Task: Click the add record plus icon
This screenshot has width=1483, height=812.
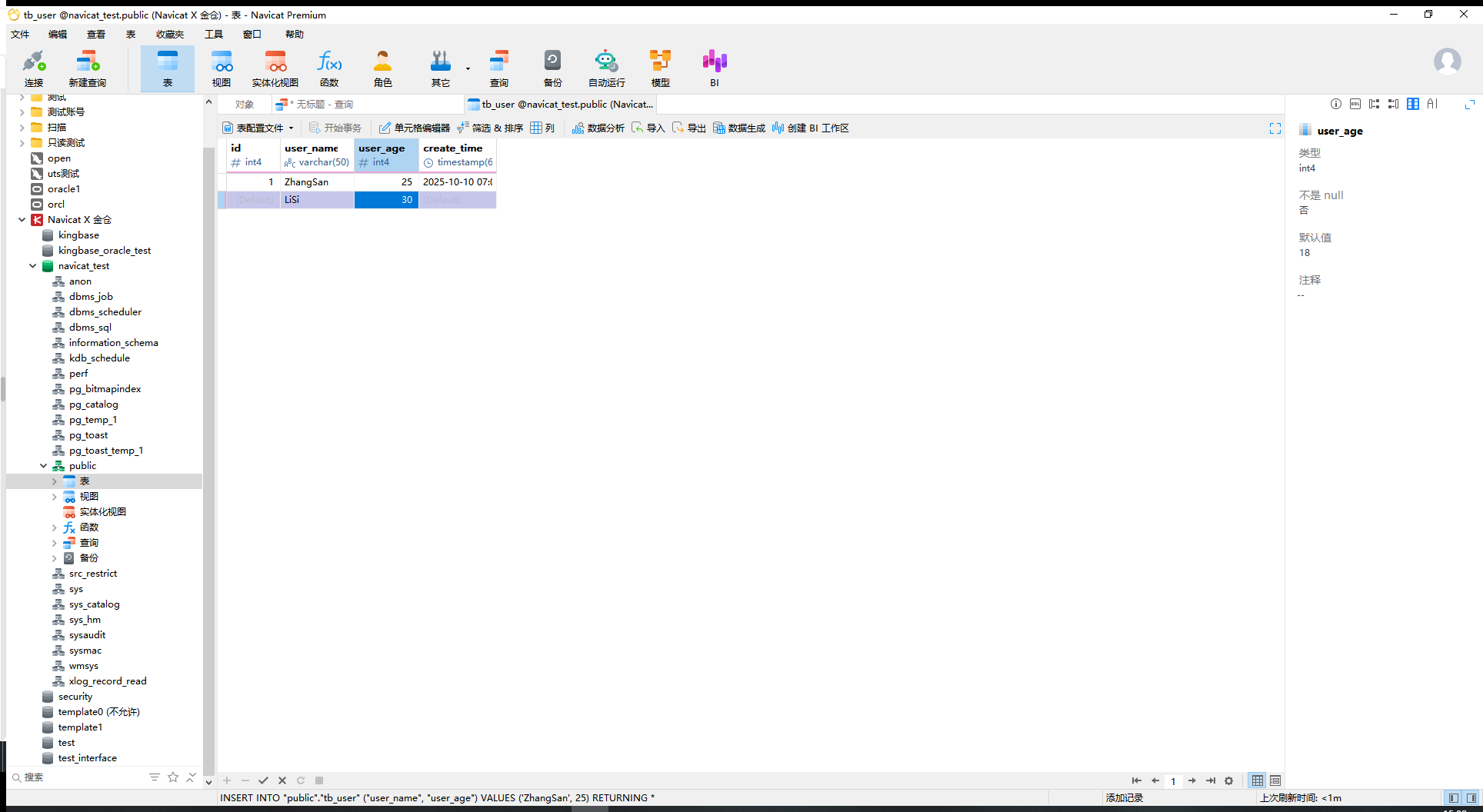Action: [227, 780]
